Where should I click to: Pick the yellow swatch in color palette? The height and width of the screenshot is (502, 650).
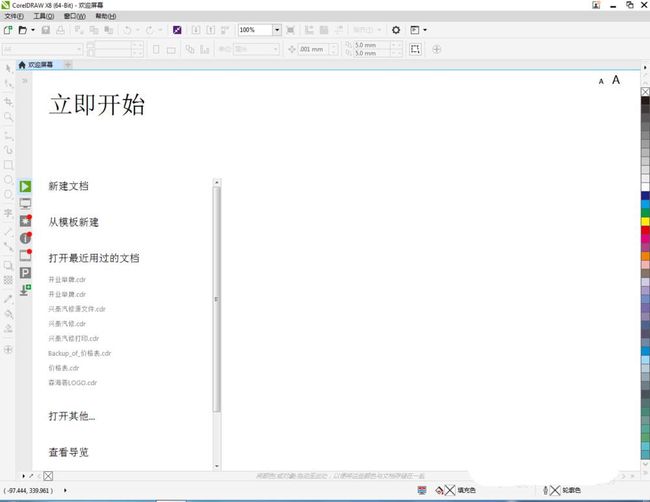[645, 221]
